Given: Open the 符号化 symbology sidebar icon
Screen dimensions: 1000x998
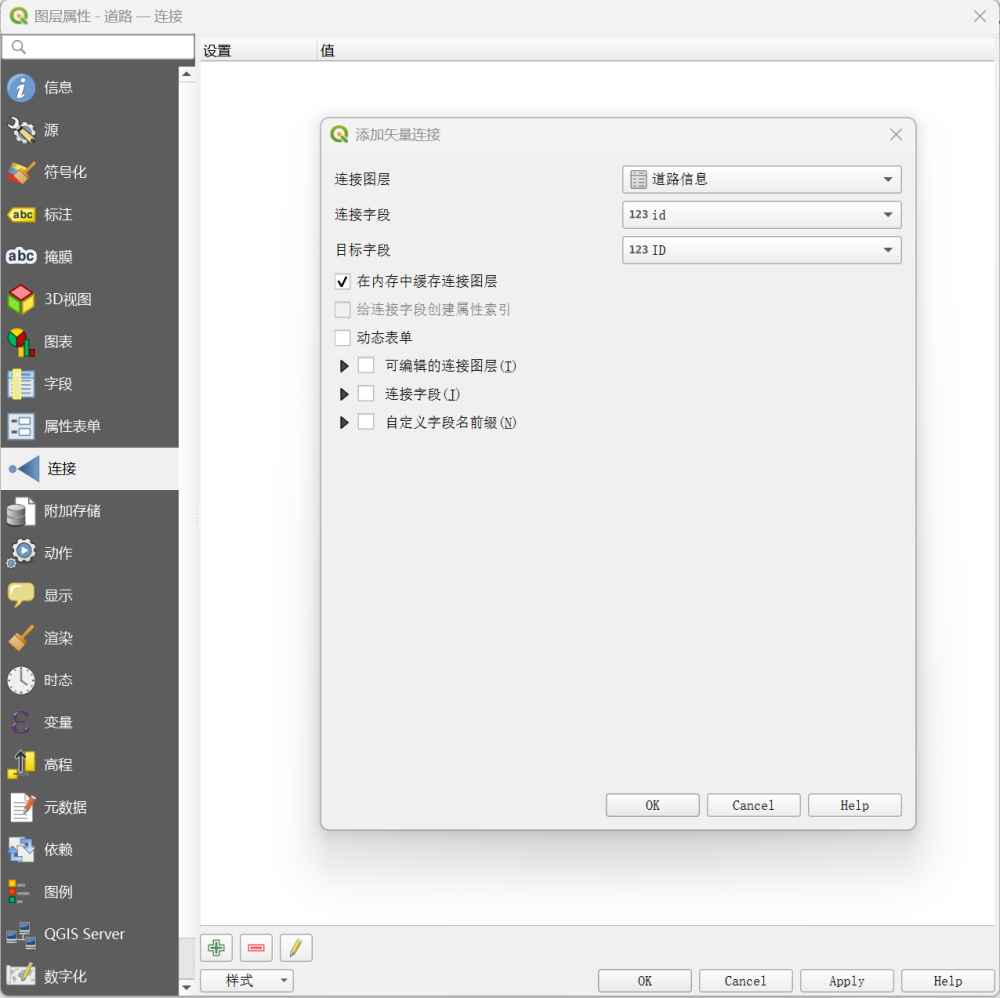Looking at the screenshot, I should (x=21, y=172).
